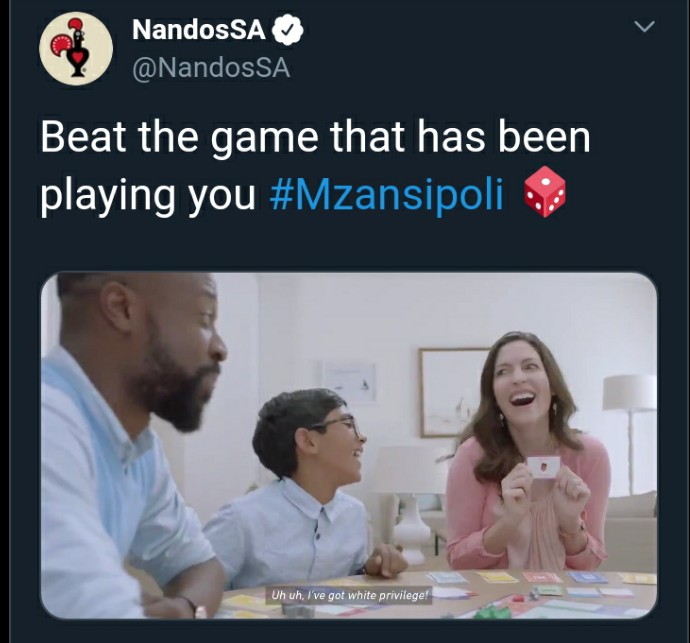Open the #Mzansipoli hashtag

386,194
